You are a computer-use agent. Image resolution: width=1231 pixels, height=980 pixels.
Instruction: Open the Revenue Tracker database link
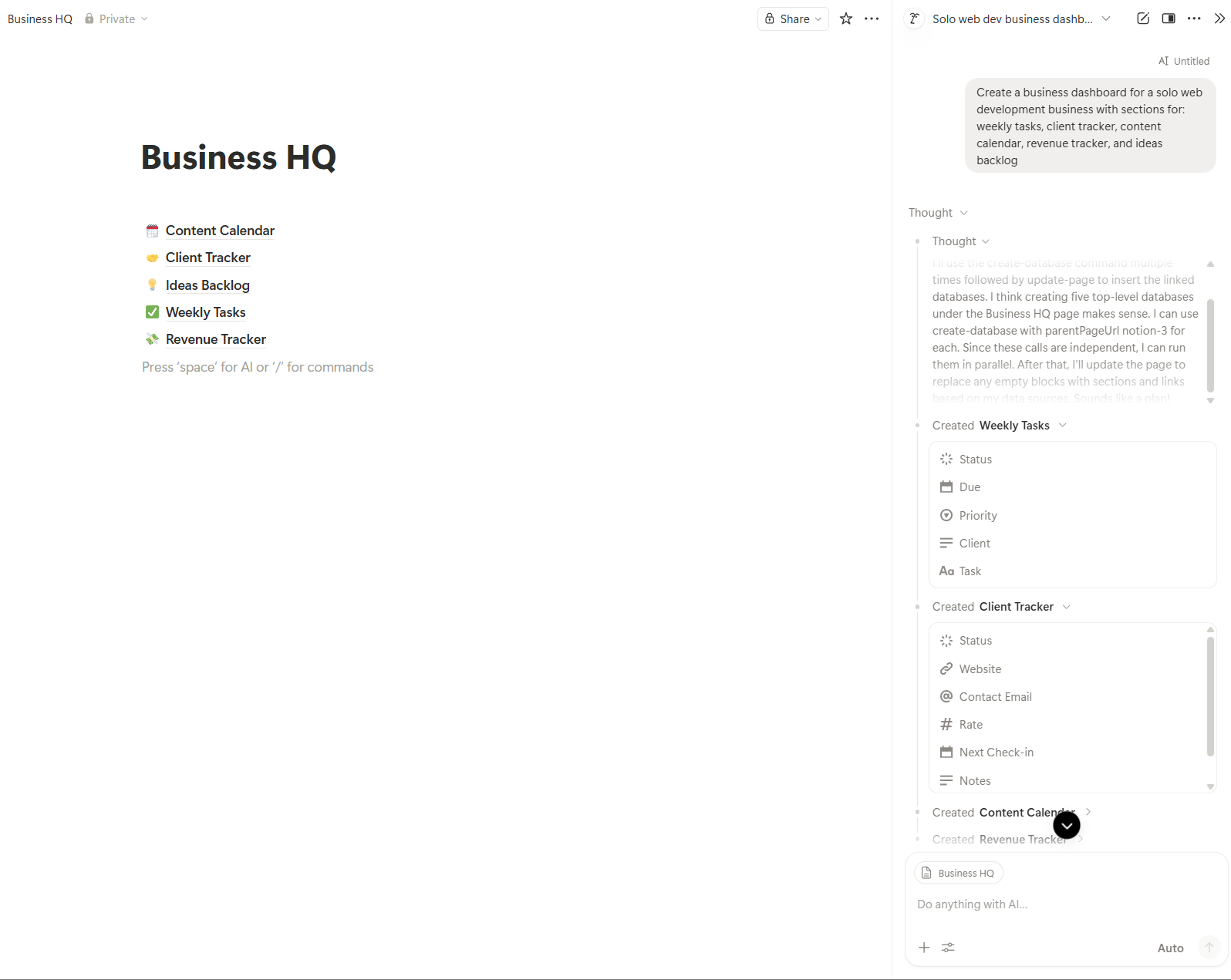[216, 339]
